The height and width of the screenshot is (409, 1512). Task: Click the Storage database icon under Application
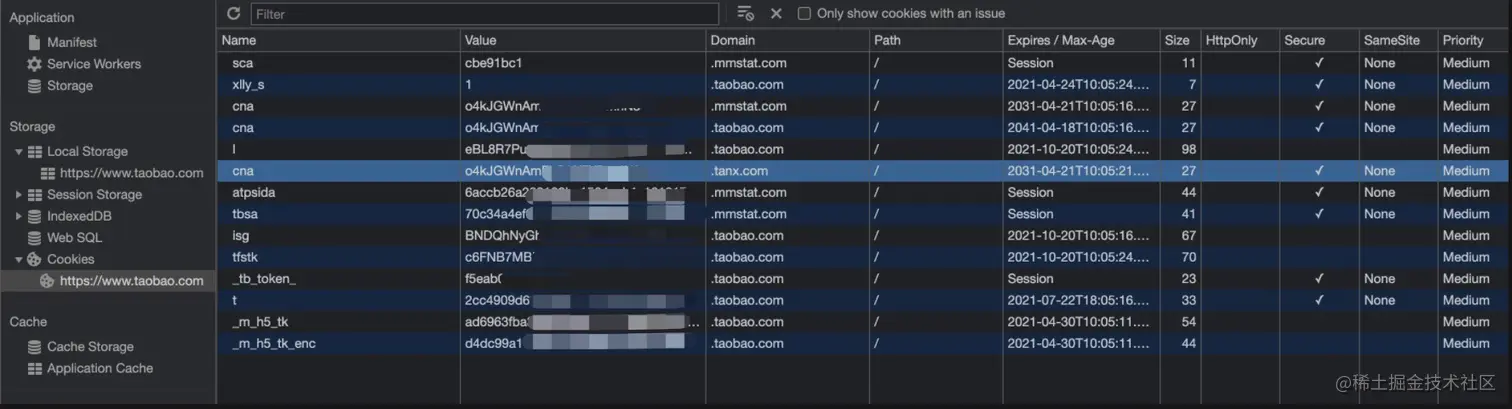click(35, 86)
